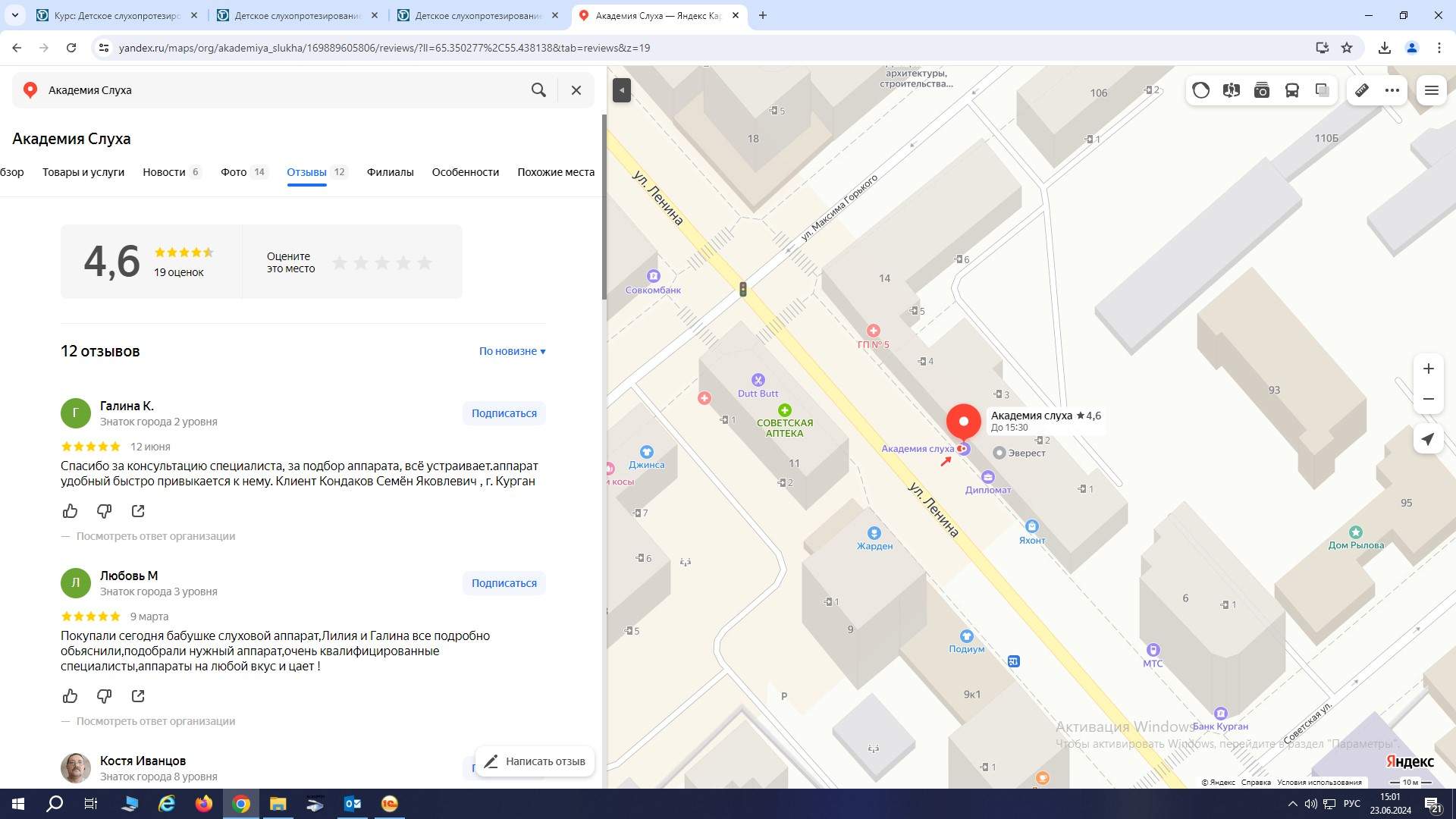Click Написать отзыв button
Screen dimensions: 1456x819
535,761
